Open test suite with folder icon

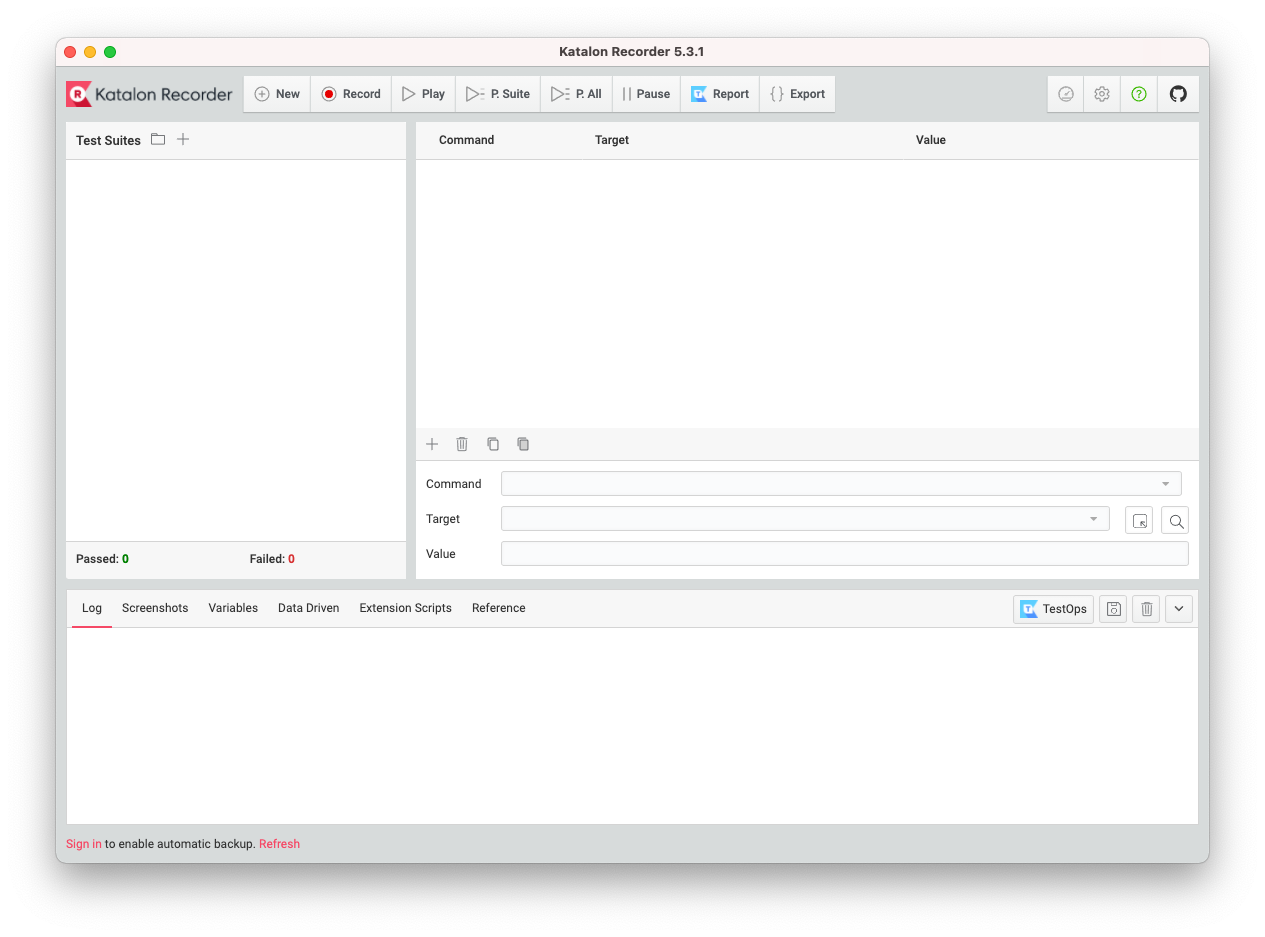(158, 139)
